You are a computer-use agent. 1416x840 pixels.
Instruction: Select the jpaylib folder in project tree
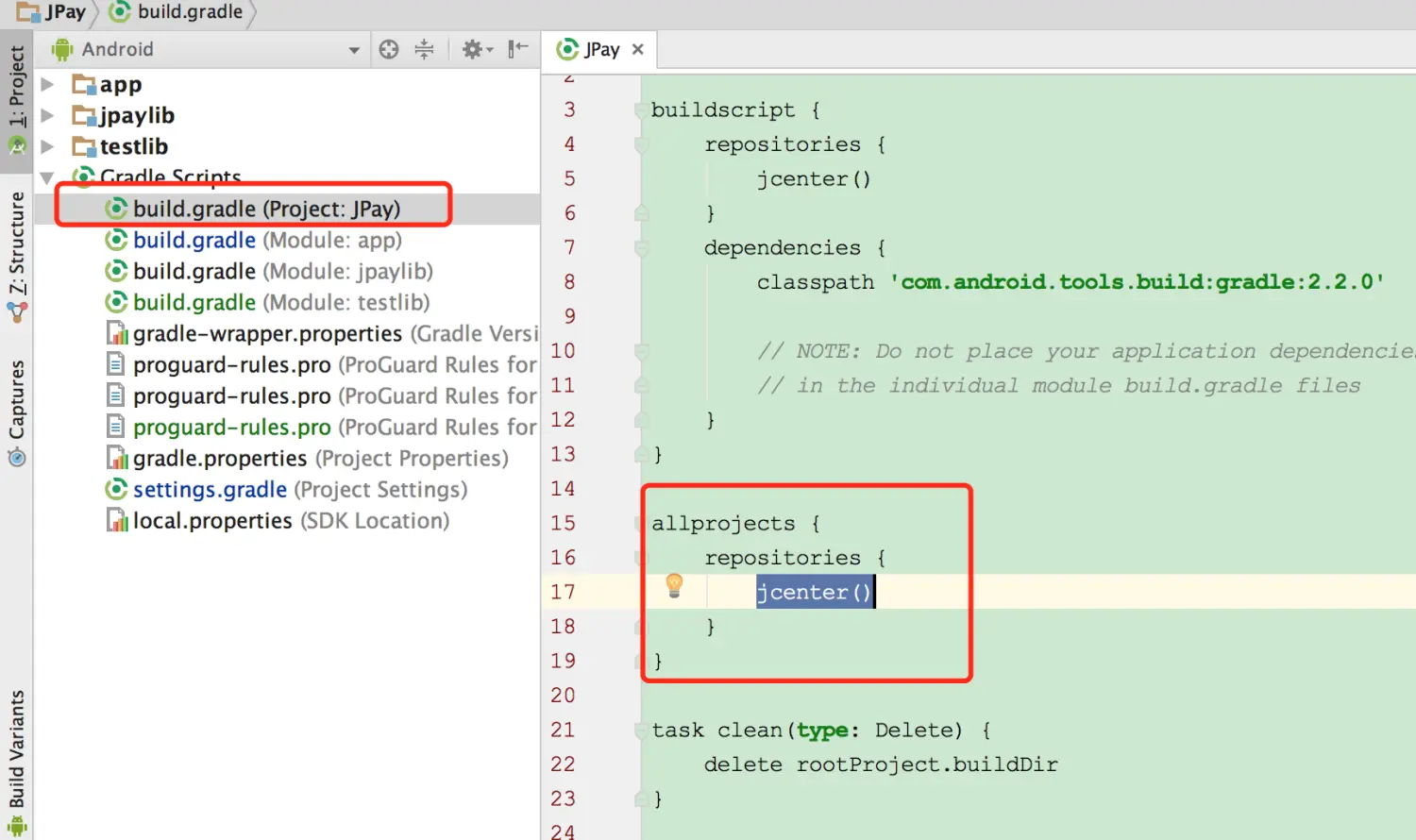pyautogui.click(x=124, y=115)
